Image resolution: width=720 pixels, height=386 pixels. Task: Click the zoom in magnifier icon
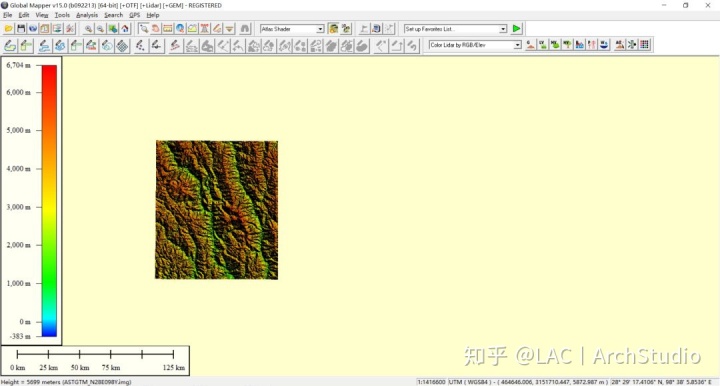pyautogui.click(x=88, y=29)
